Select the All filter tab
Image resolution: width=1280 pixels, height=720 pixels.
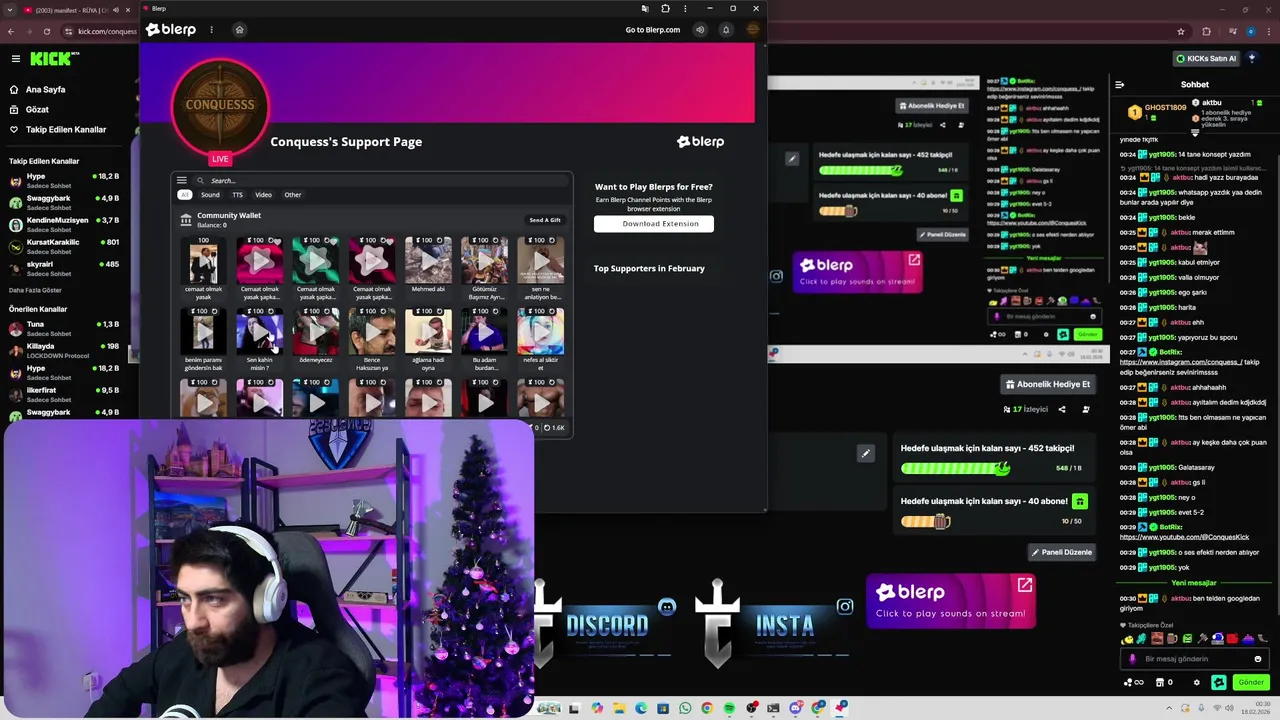point(185,195)
